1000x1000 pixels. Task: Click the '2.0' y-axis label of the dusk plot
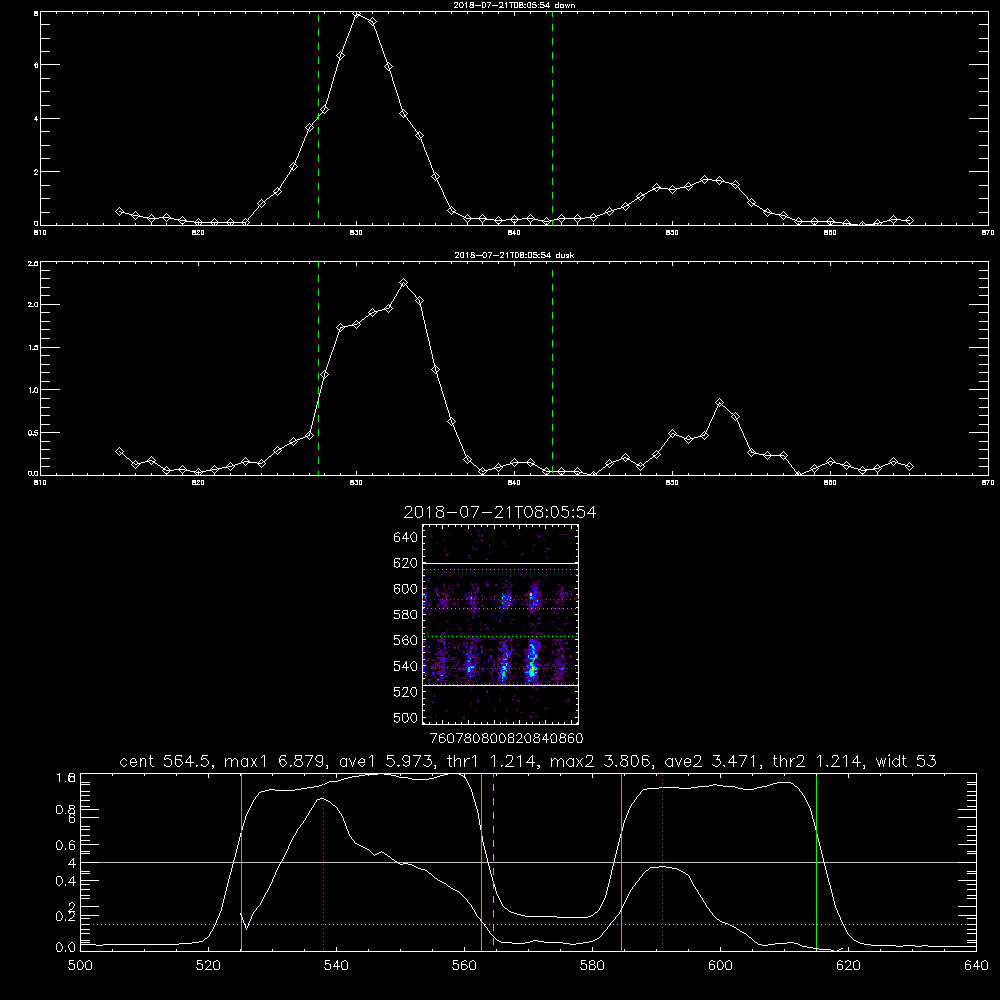33,305
